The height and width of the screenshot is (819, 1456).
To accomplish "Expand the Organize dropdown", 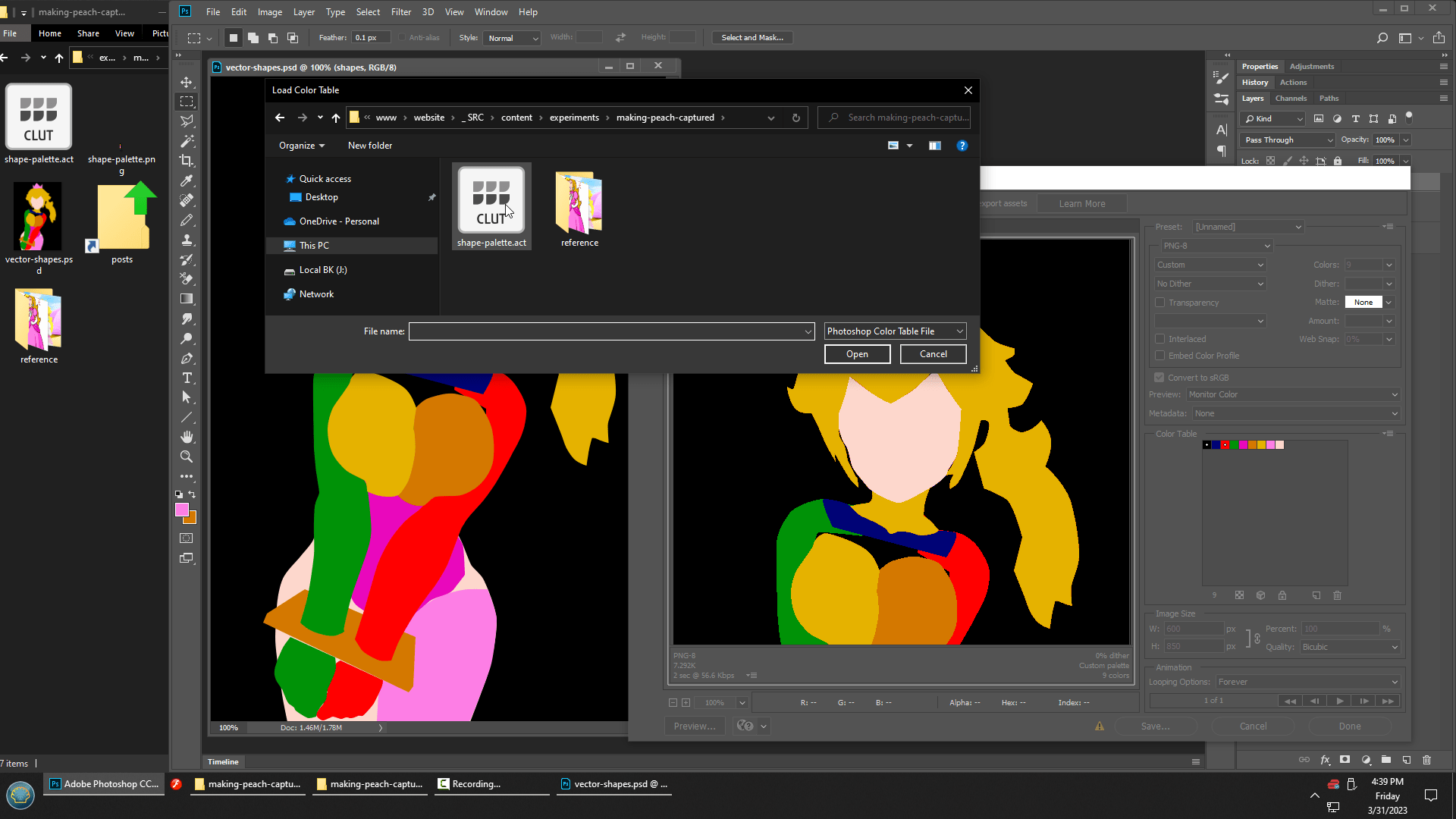I will tap(301, 146).
